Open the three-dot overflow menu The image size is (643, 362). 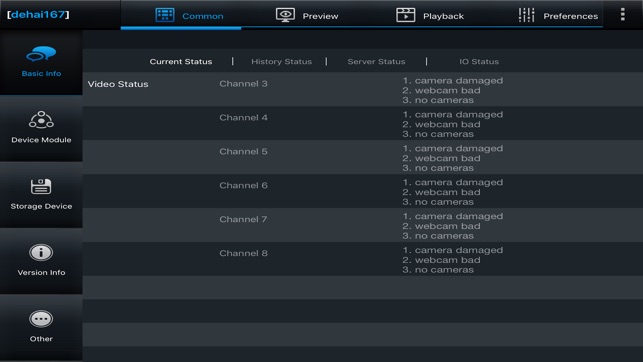[x=622, y=14]
